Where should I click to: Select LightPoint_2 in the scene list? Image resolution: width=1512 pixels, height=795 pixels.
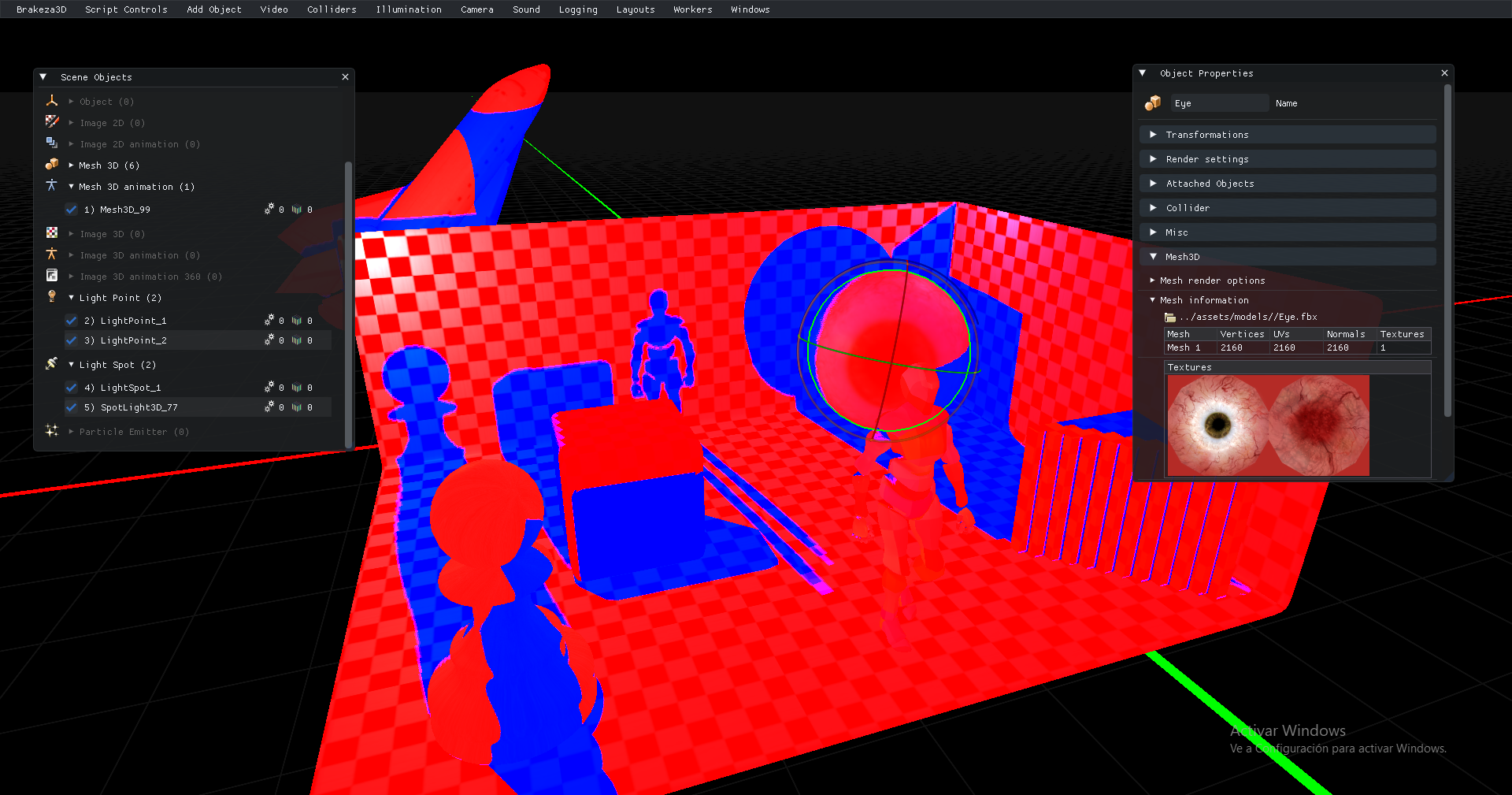click(133, 340)
